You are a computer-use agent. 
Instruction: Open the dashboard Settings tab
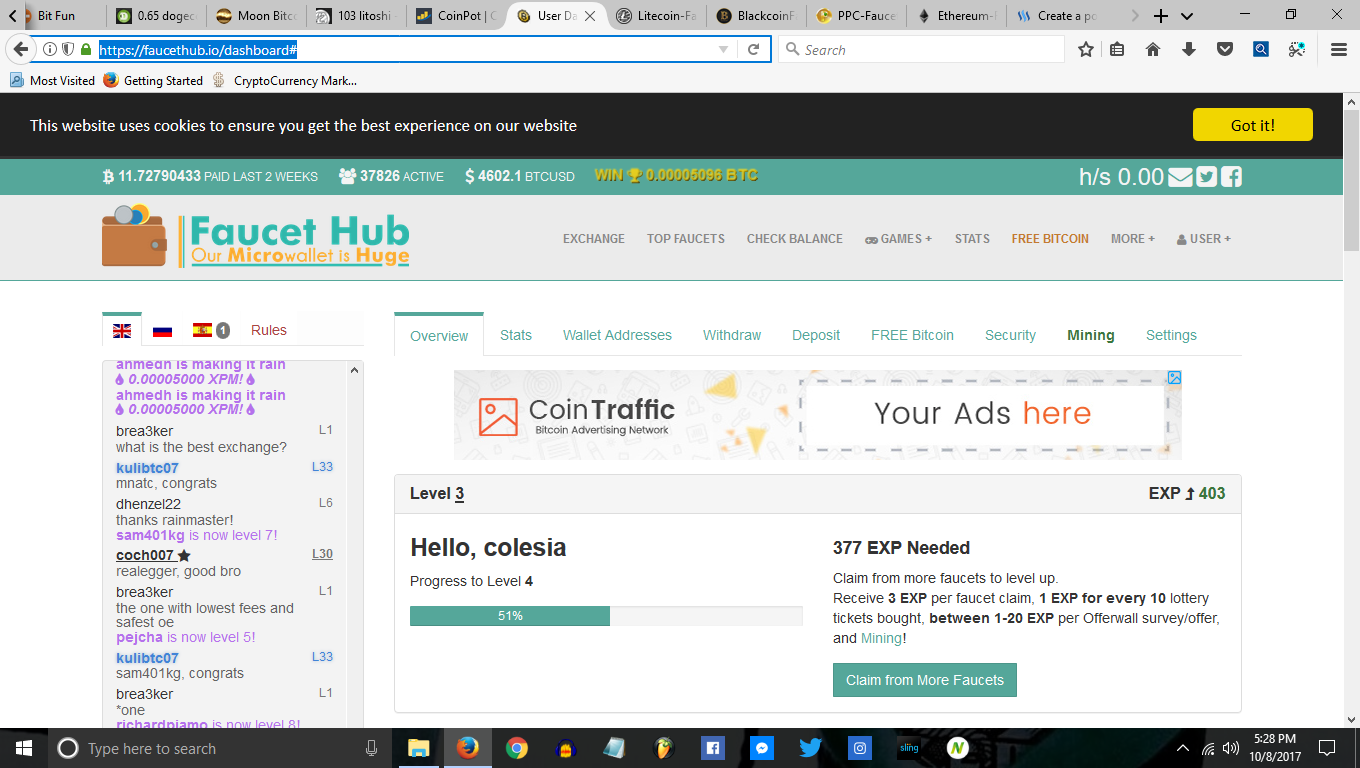click(x=1171, y=335)
